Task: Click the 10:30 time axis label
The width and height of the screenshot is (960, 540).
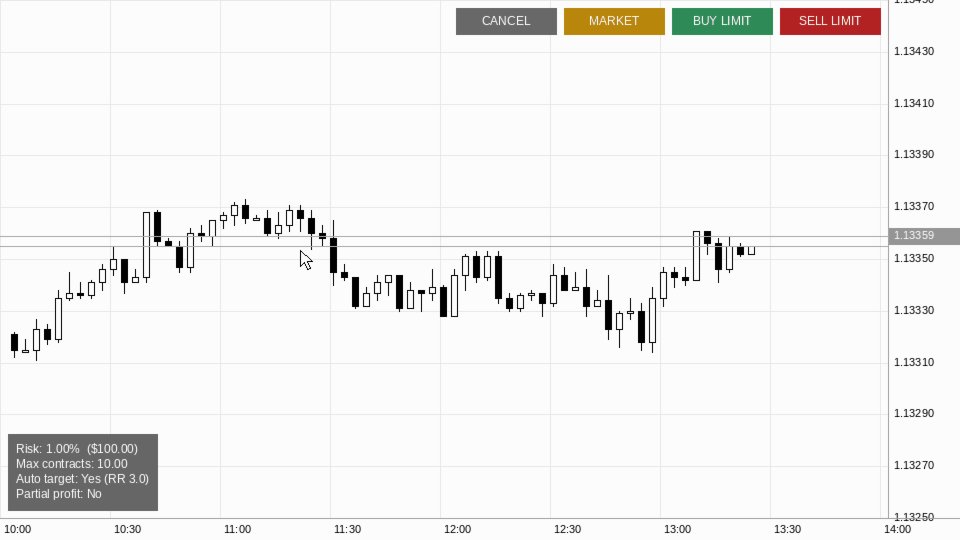Action: coord(127,530)
